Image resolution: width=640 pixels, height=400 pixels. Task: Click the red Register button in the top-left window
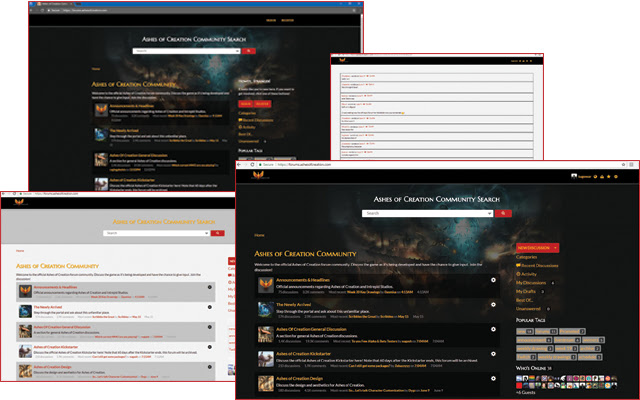[262, 104]
